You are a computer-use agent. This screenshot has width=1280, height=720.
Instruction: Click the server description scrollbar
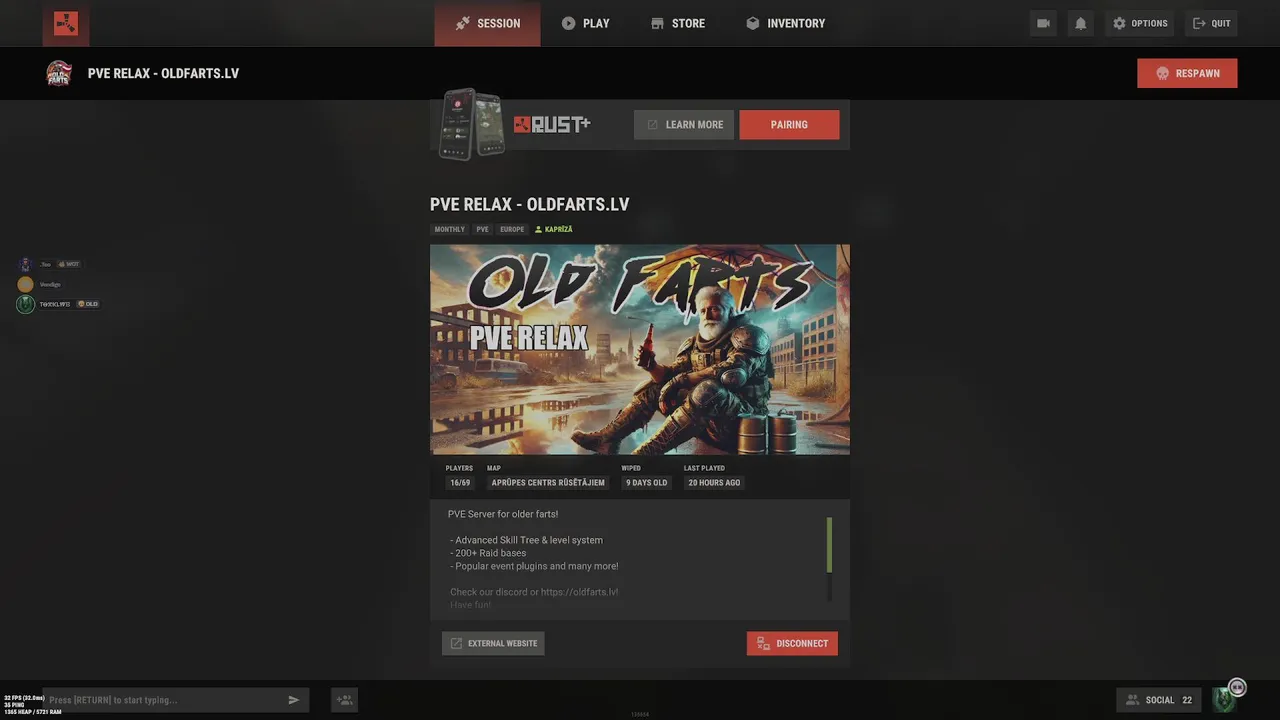pos(829,545)
